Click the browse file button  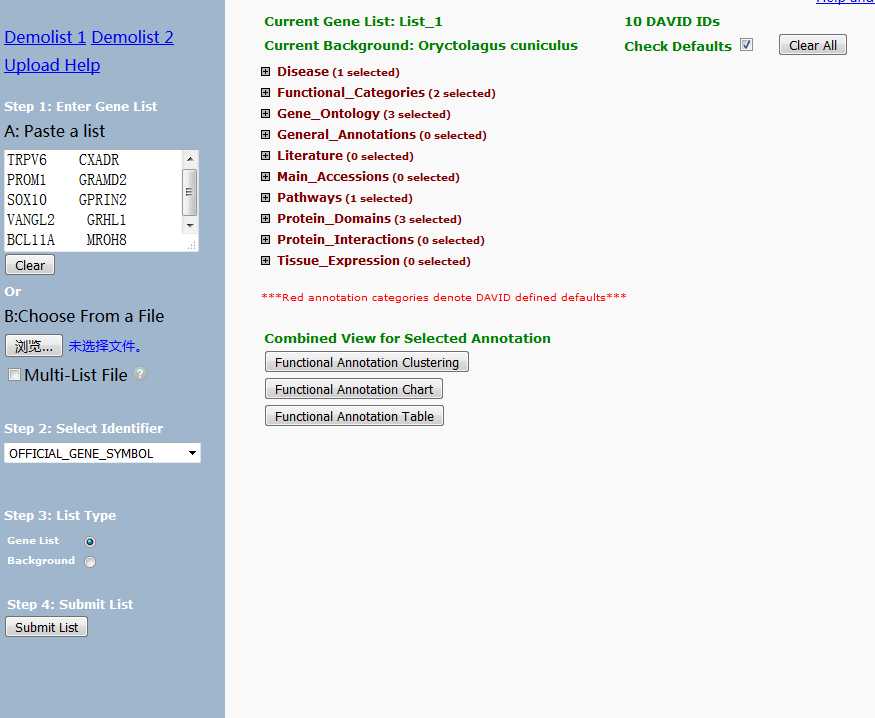[34, 346]
